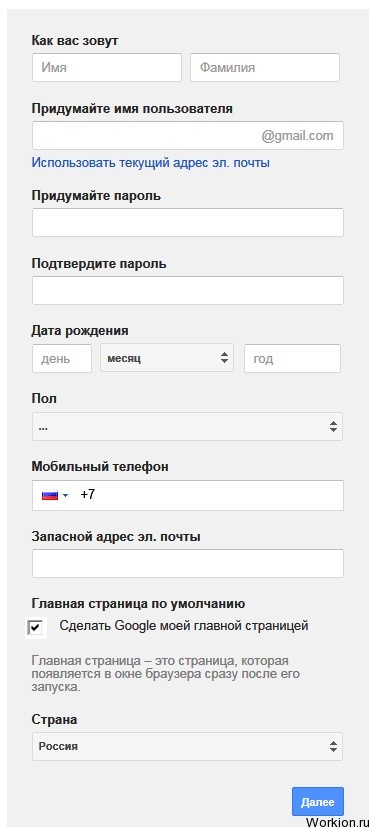Image resolution: width=371 pixels, height=829 pixels.
Task: Open the Russian flag country code selector
Action: pyautogui.click(x=55, y=495)
